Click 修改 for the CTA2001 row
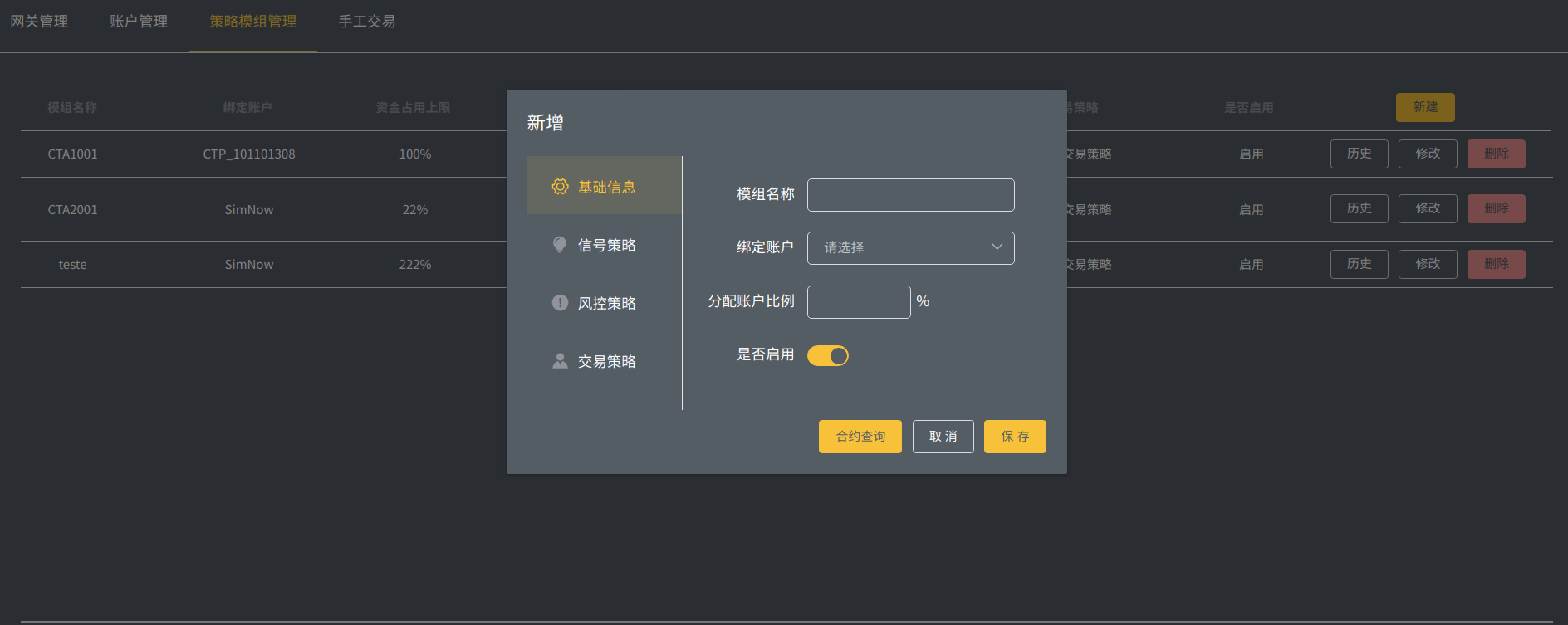1568x625 pixels. (1427, 208)
